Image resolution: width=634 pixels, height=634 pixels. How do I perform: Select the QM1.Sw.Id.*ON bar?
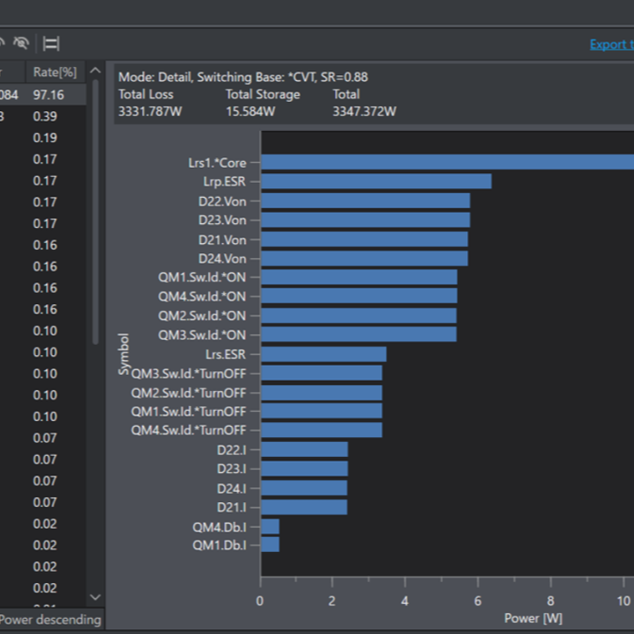[358, 277]
